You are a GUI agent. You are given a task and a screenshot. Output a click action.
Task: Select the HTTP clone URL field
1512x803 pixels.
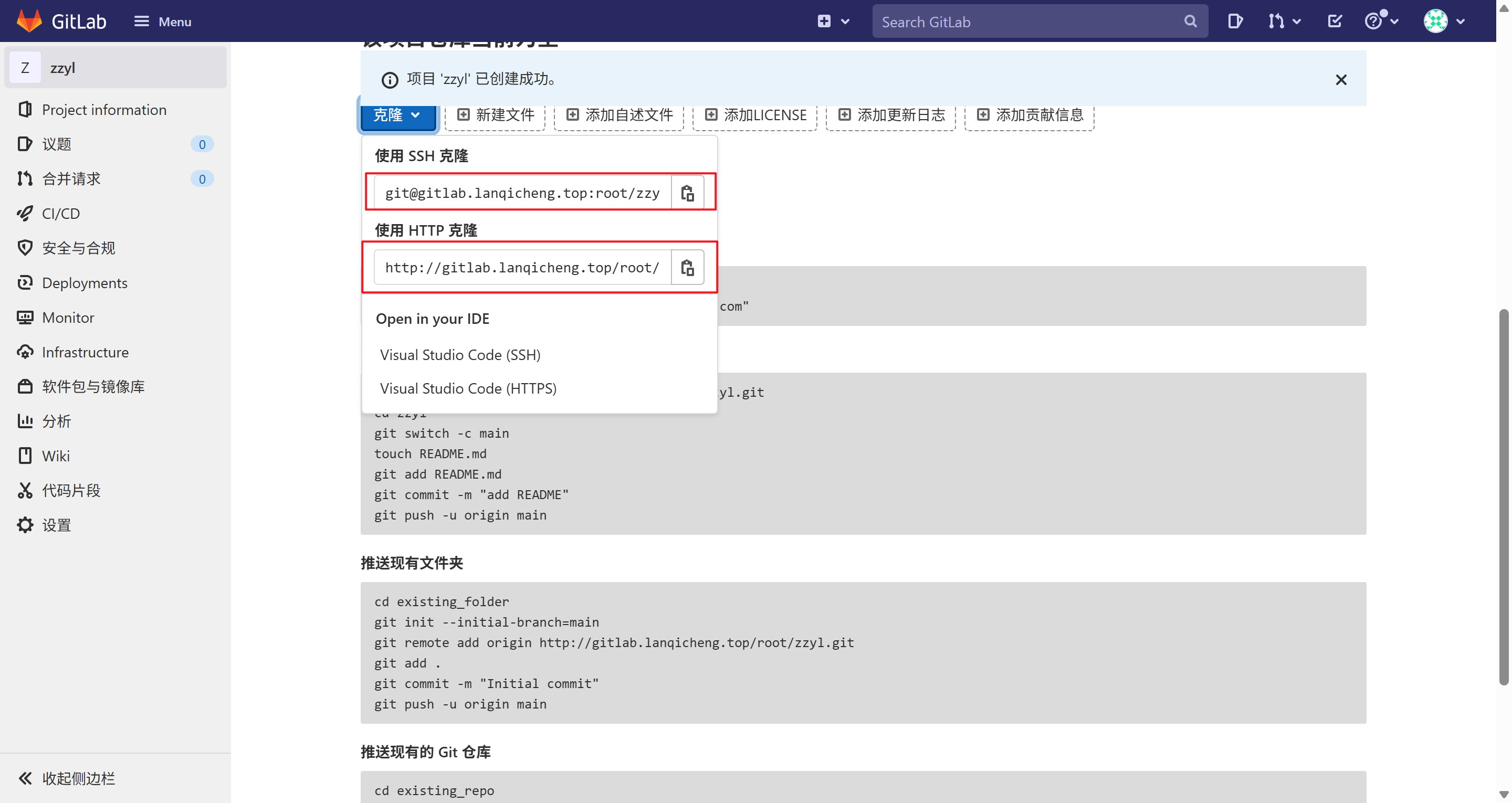pyautogui.click(x=522, y=268)
